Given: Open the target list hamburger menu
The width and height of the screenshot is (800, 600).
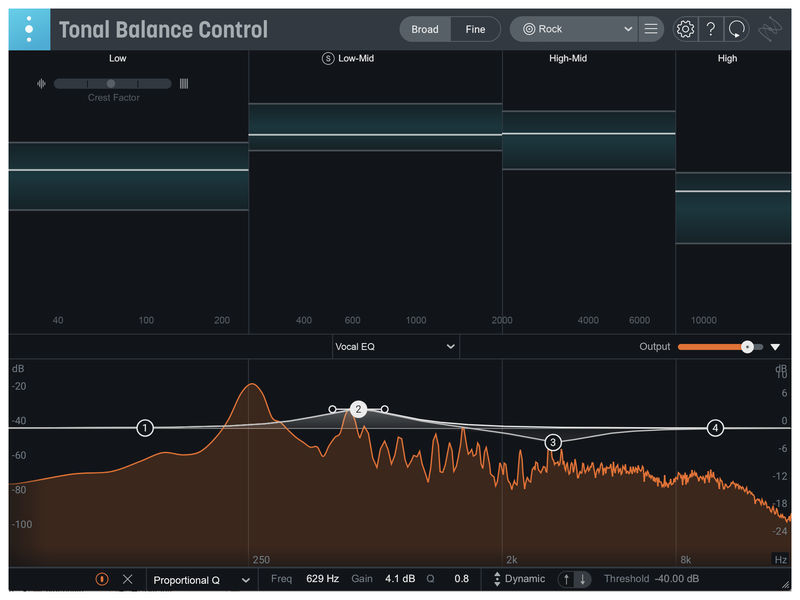Looking at the screenshot, I should [651, 29].
